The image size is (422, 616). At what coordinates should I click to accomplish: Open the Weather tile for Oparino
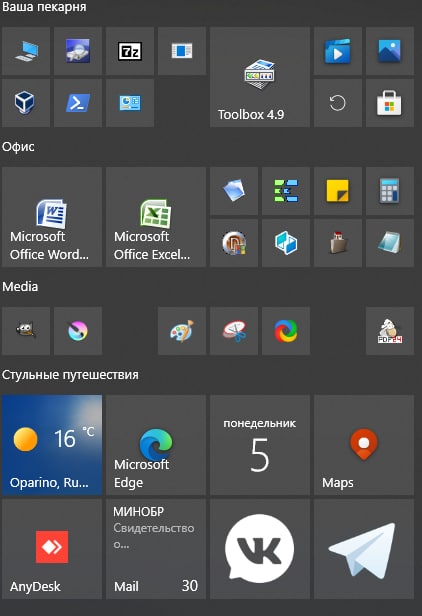pos(52,445)
